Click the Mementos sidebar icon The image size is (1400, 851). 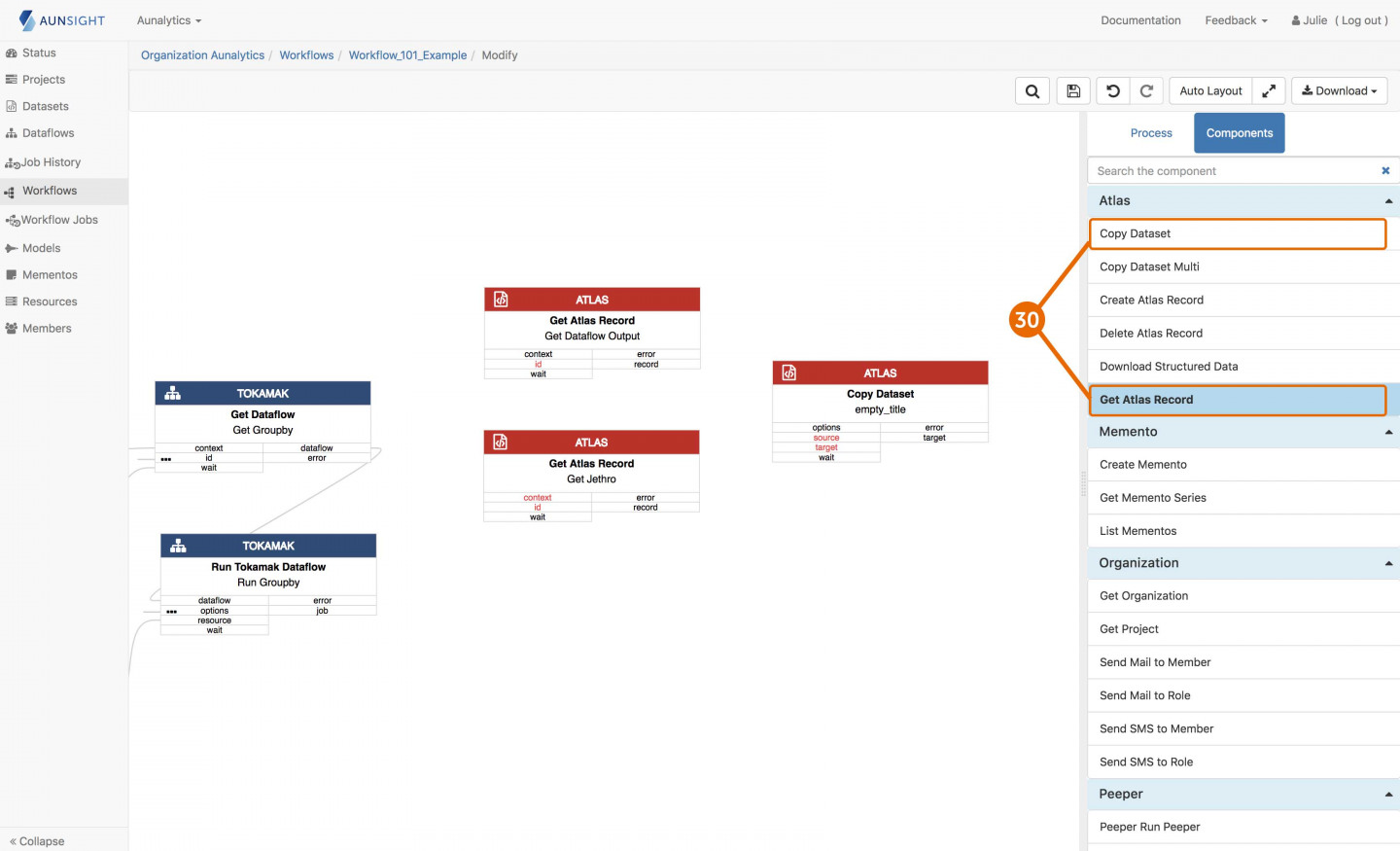tap(12, 275)
